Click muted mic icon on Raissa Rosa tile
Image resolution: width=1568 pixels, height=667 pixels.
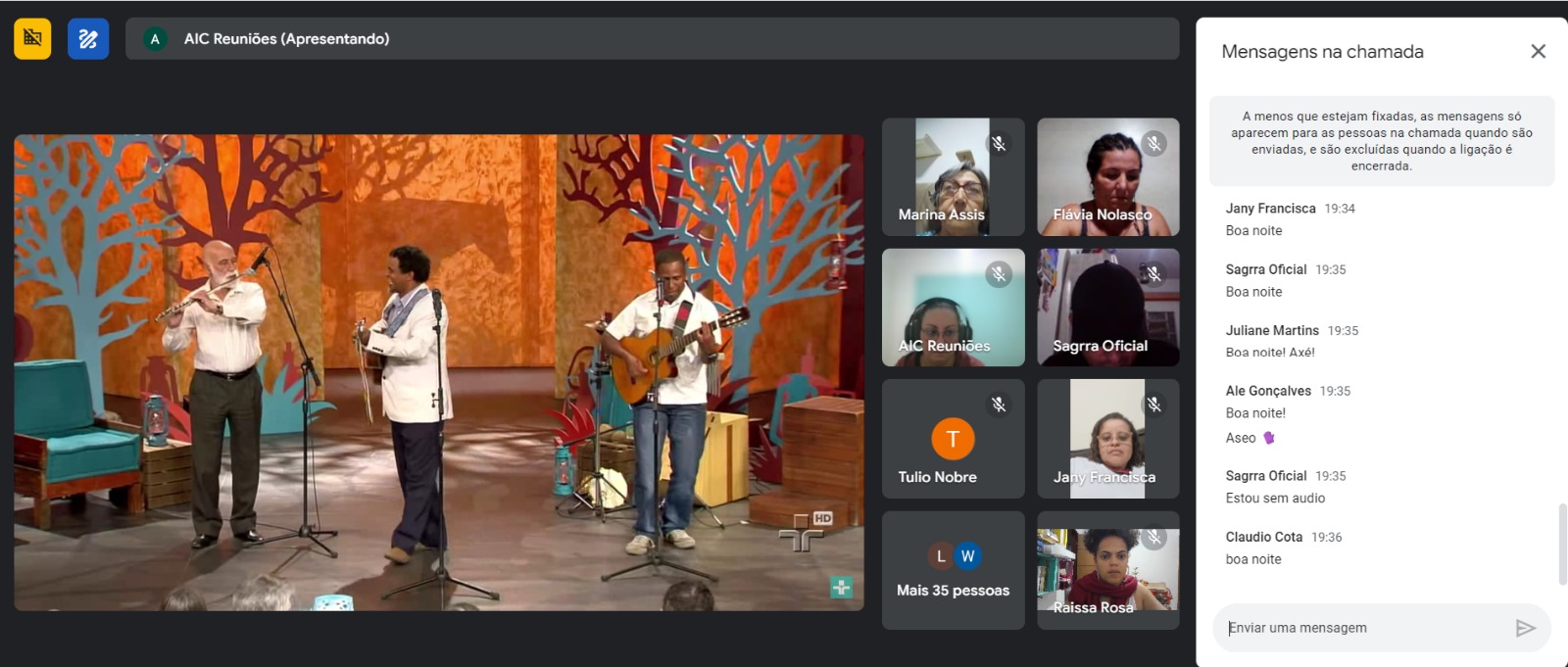pos(1154,537)
